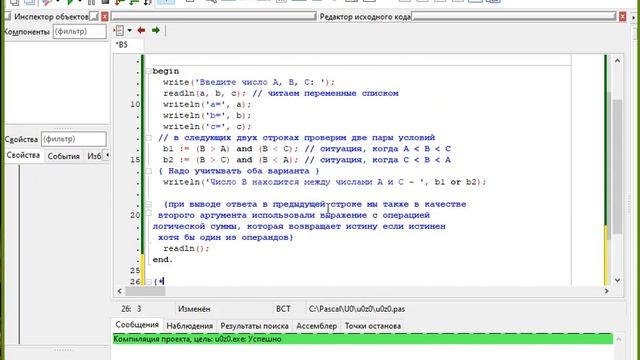Click the 'b1 := (B > A) and (B < C)' line
Image resolution: width=640 pixels, height=360 pixels.
point(307,149)
